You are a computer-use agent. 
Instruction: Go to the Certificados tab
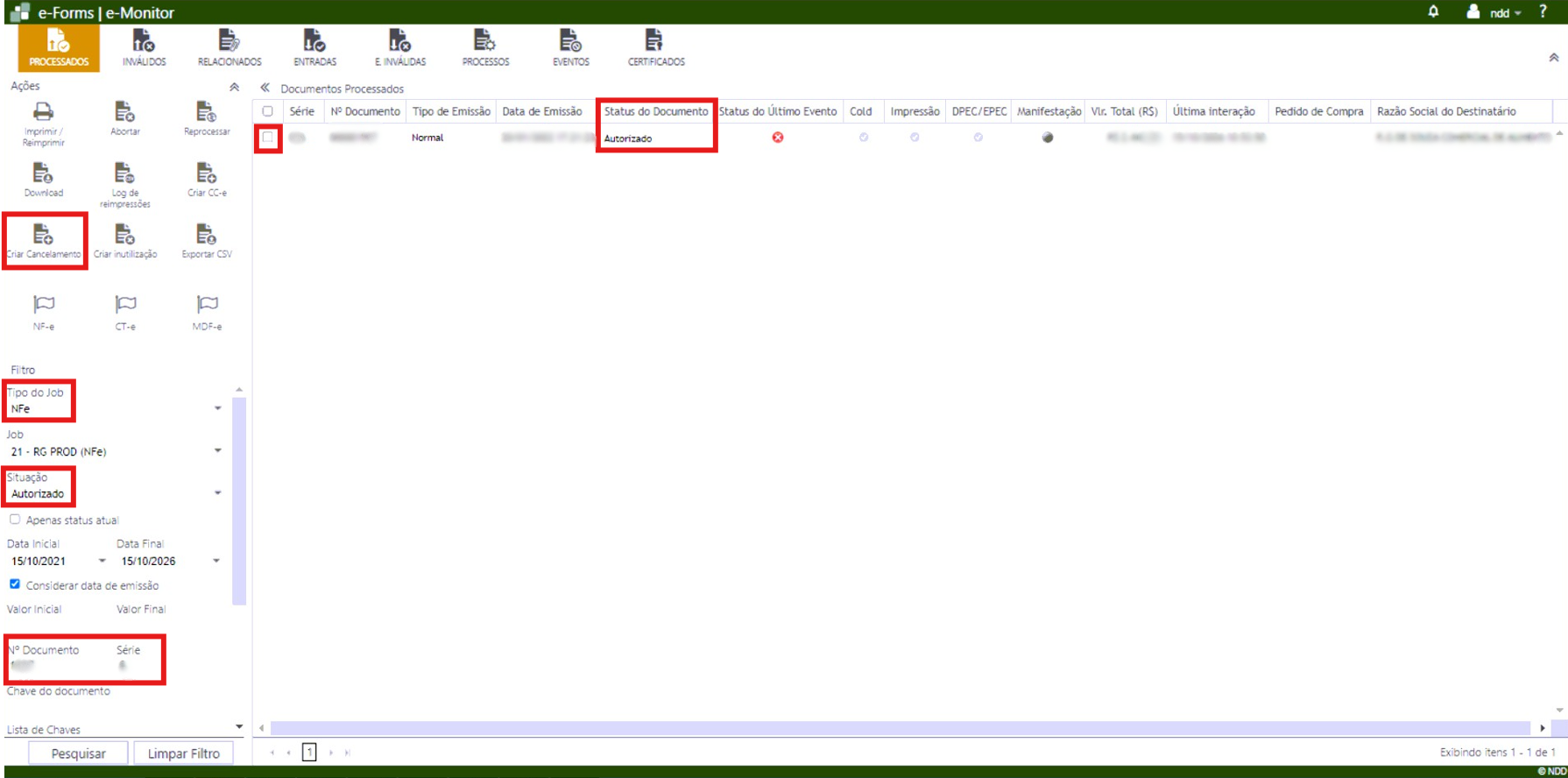point(655,47)
